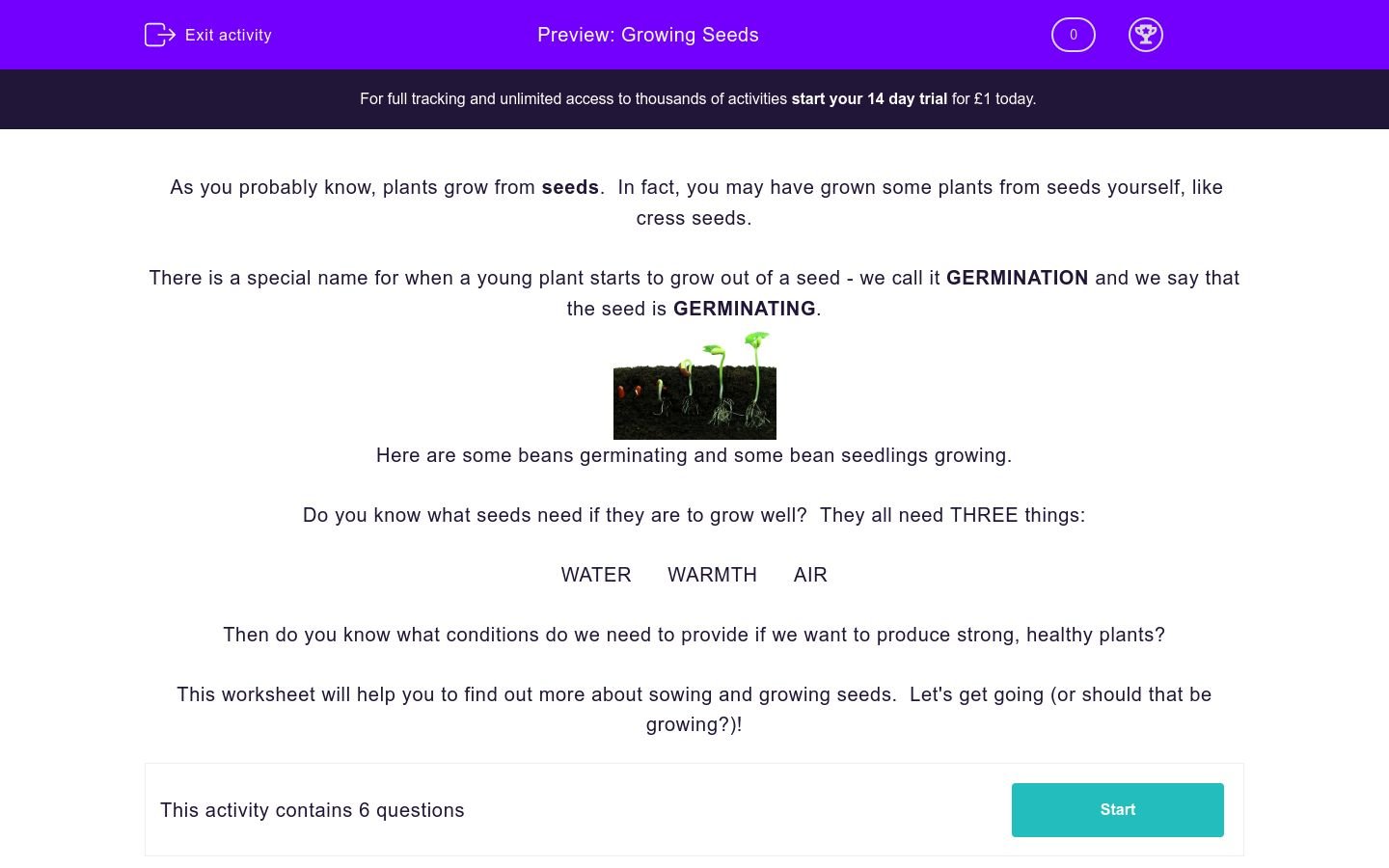Click the word WATER in the needs list
The height and width of the screenshot is (868, 1389).
tap(595, 575)
